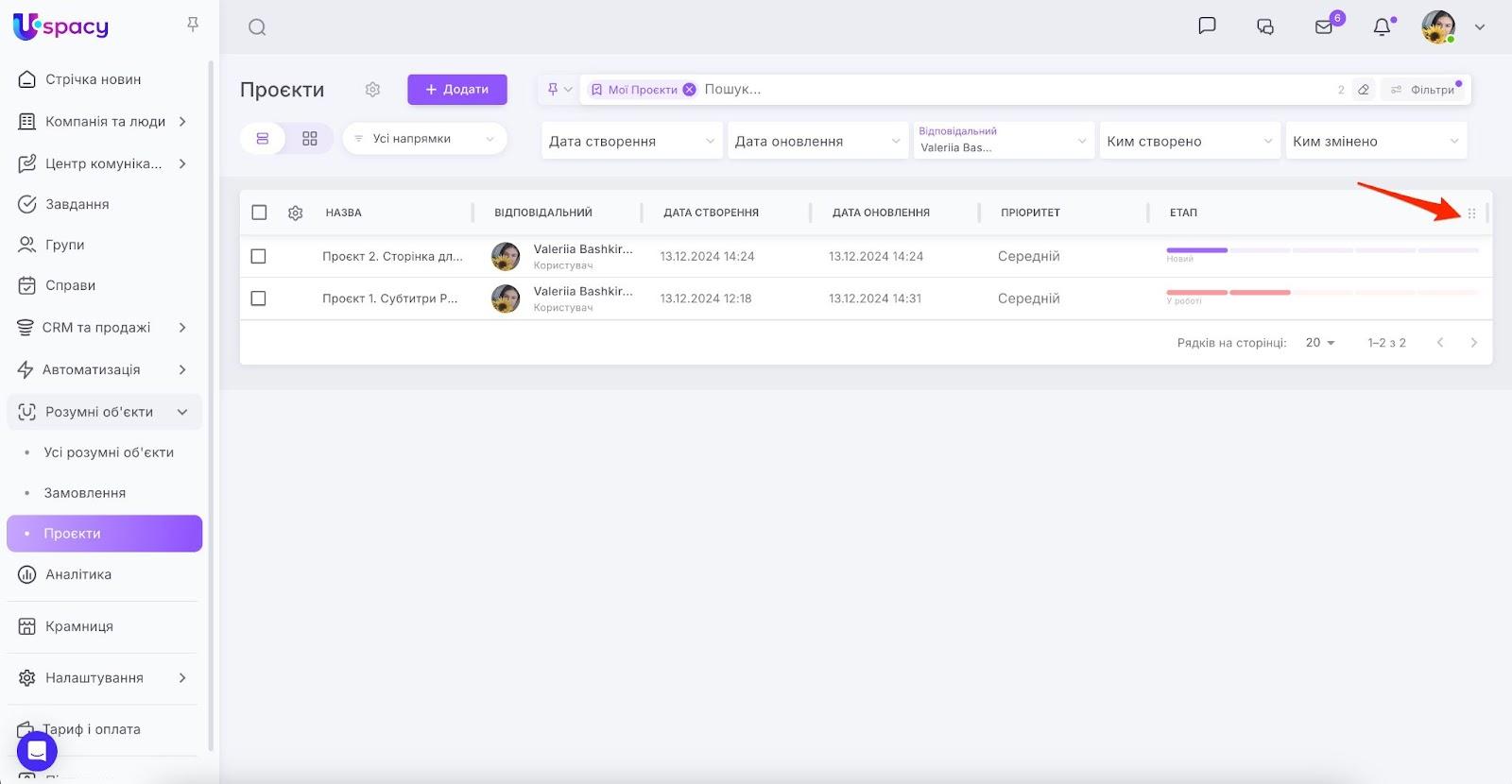Open the Дата створення filter dropdown
The image size is (1512, 784).
pos(631,141)
